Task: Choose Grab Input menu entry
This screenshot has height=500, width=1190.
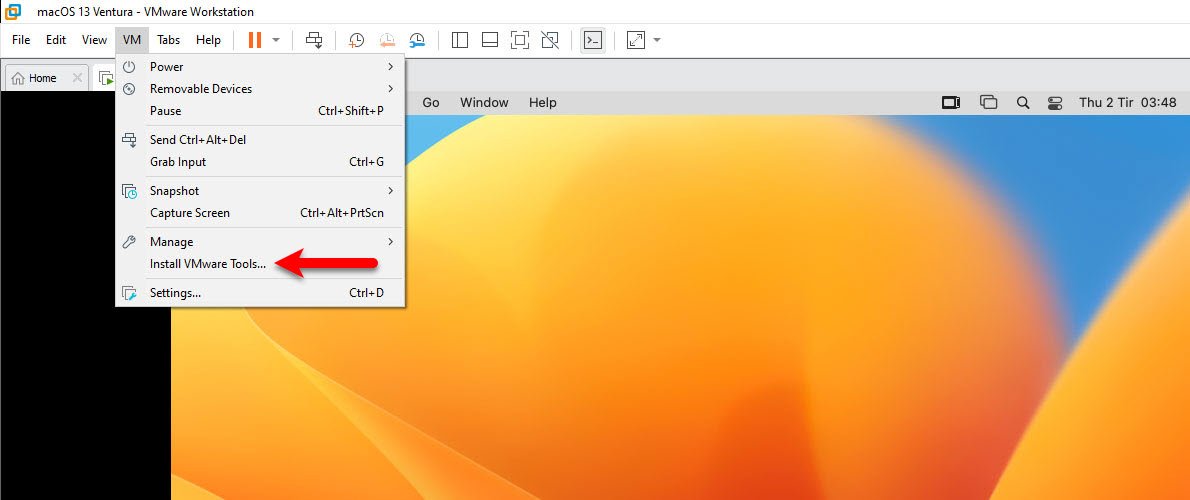Action: (260, 162)
